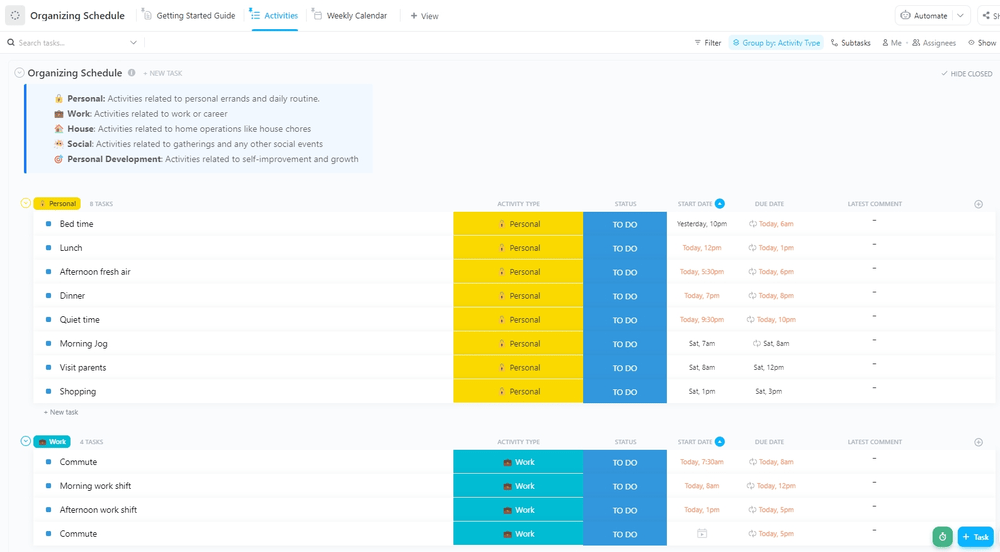Click empty start date calendar icon for Commute

702,534
